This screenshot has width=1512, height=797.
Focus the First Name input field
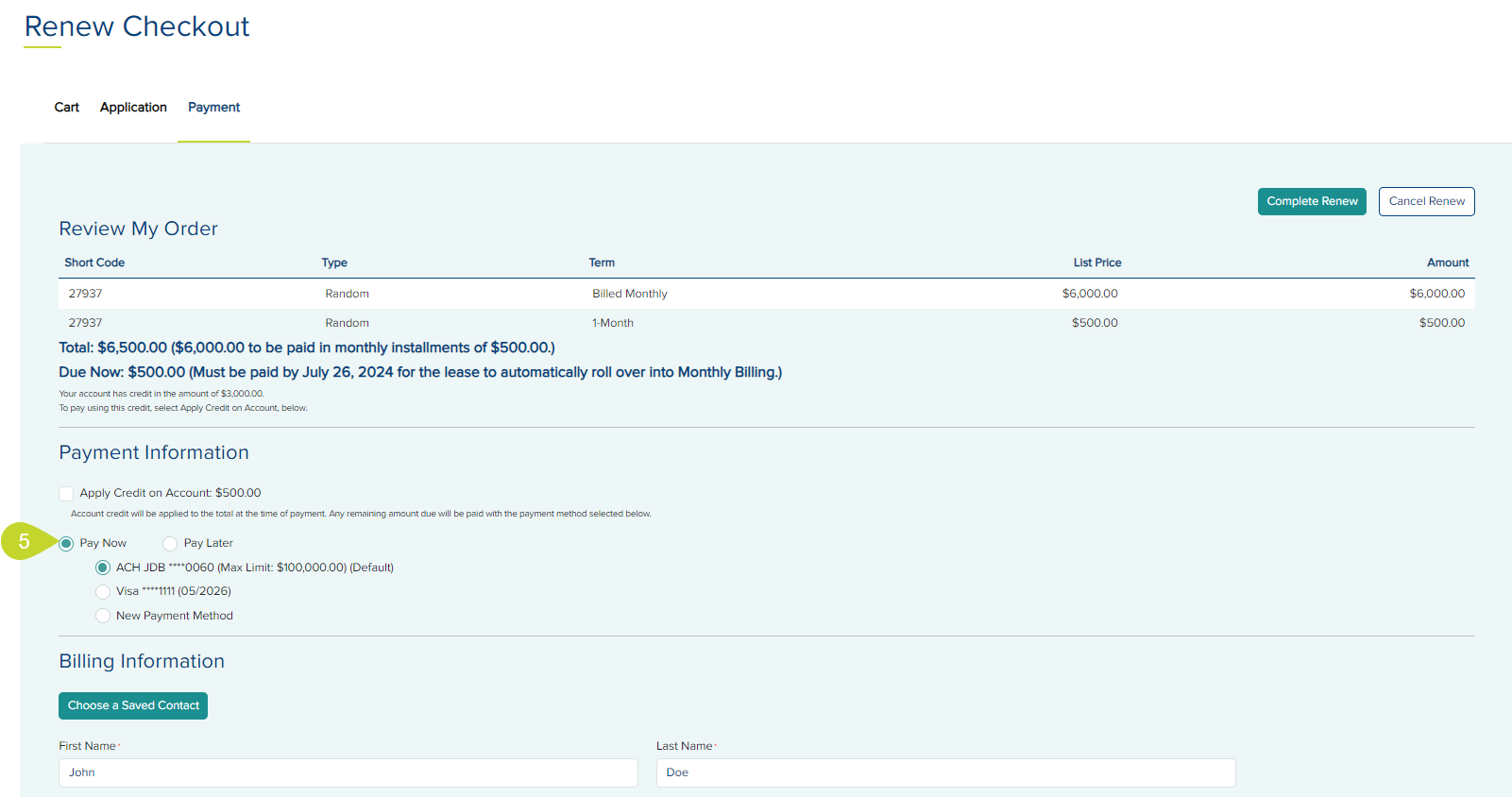click(x=348, y=772)
